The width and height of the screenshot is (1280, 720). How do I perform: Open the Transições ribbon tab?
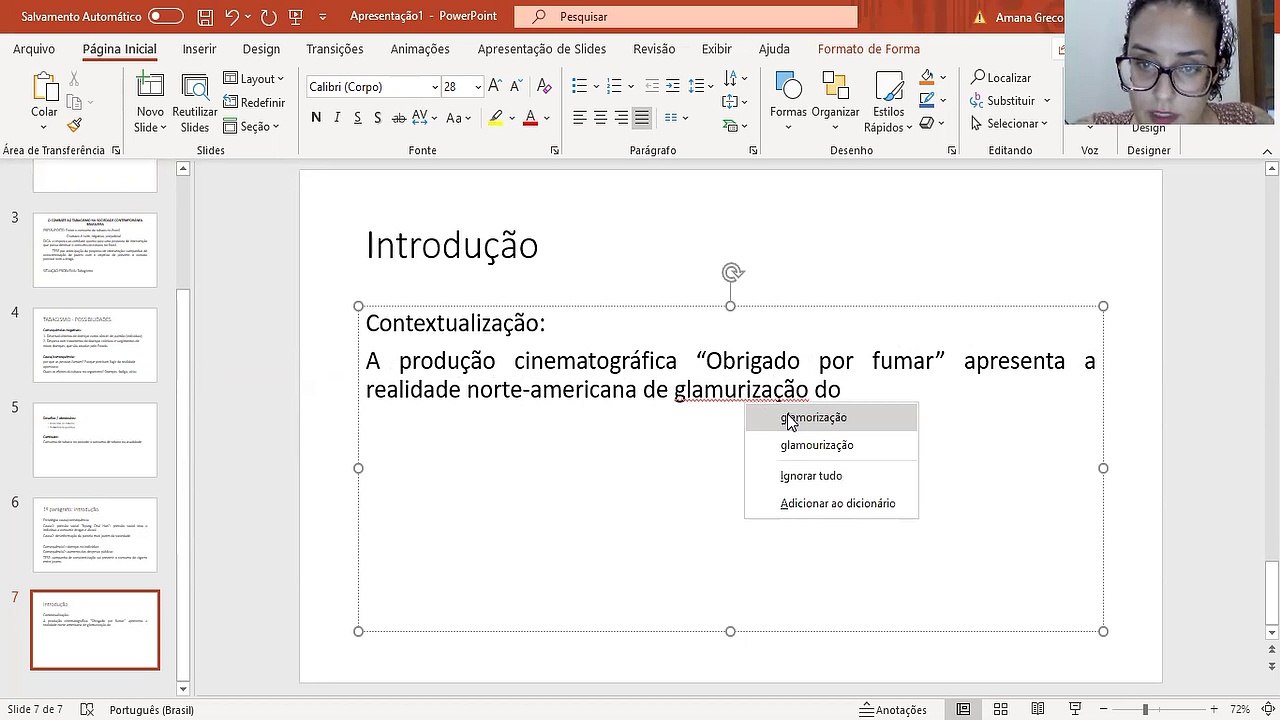[x=335, y=49]
